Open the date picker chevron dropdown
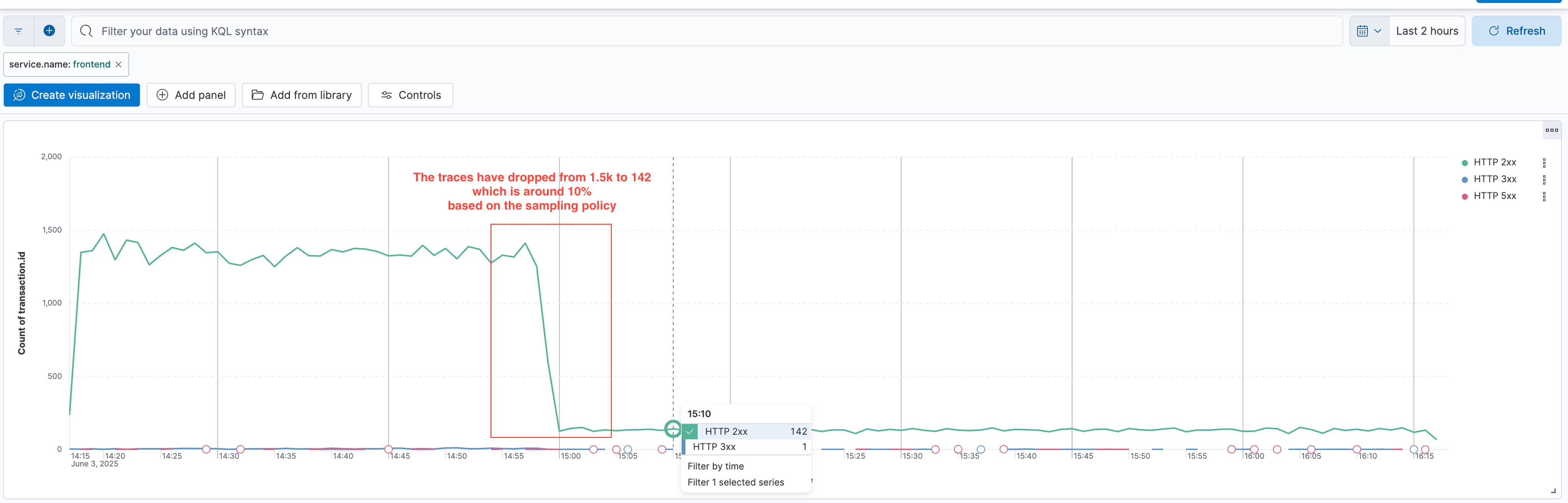The image size is (1568, 503). coord(1377,31)
